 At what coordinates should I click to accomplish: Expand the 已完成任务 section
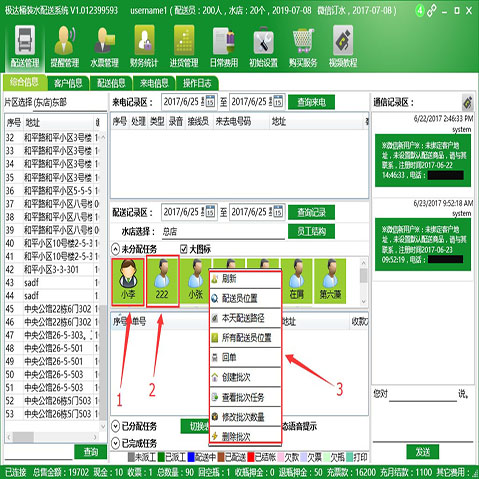click(x=115, y=443)
